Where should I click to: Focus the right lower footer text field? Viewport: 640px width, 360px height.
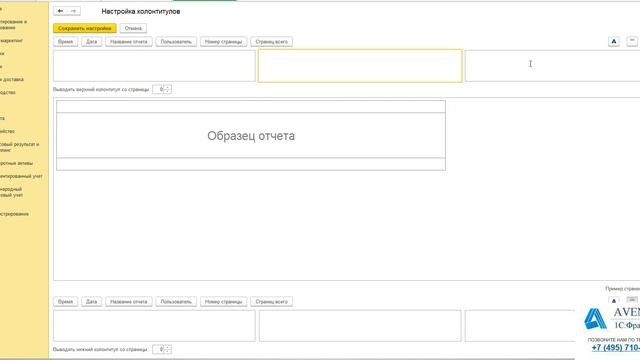pyautogui.click(x=520, y=326)
